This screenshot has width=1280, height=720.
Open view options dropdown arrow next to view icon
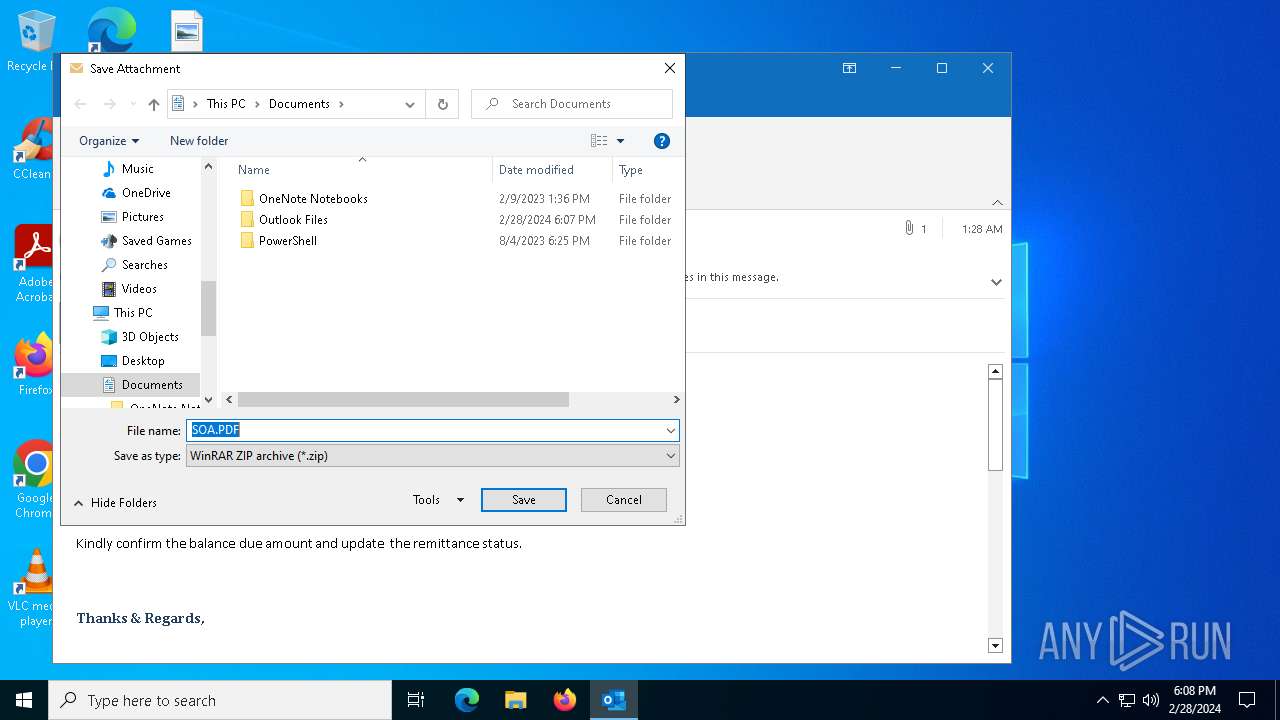click(x=620, y=141)
